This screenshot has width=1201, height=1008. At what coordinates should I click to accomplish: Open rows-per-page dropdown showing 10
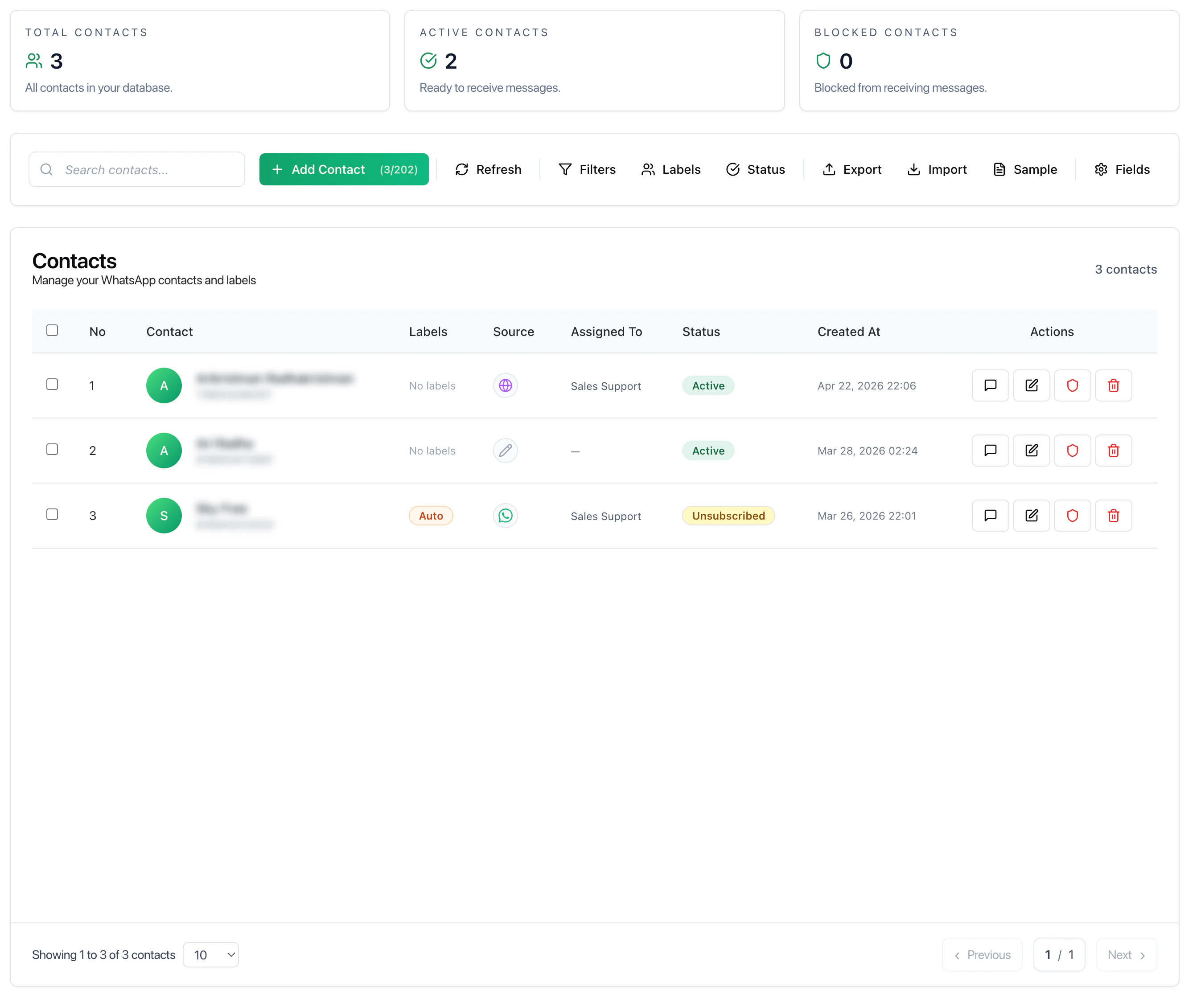210,955
